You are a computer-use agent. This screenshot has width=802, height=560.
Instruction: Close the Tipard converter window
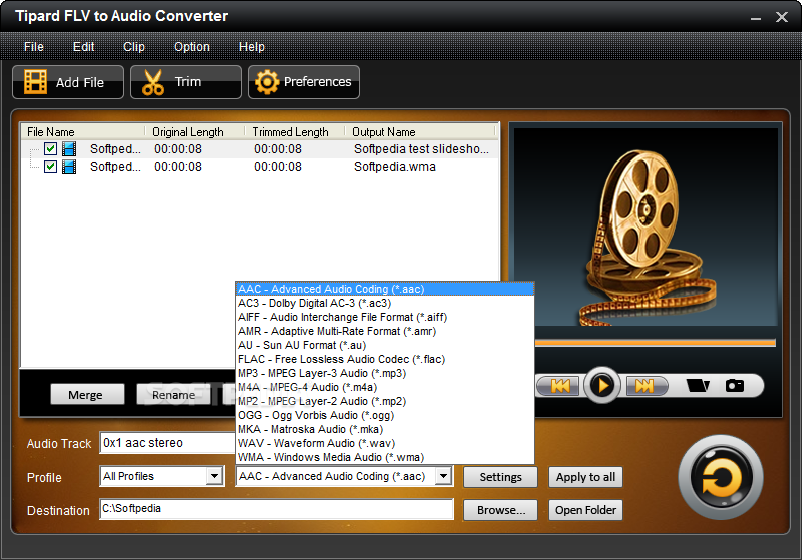tap(782, 17)
